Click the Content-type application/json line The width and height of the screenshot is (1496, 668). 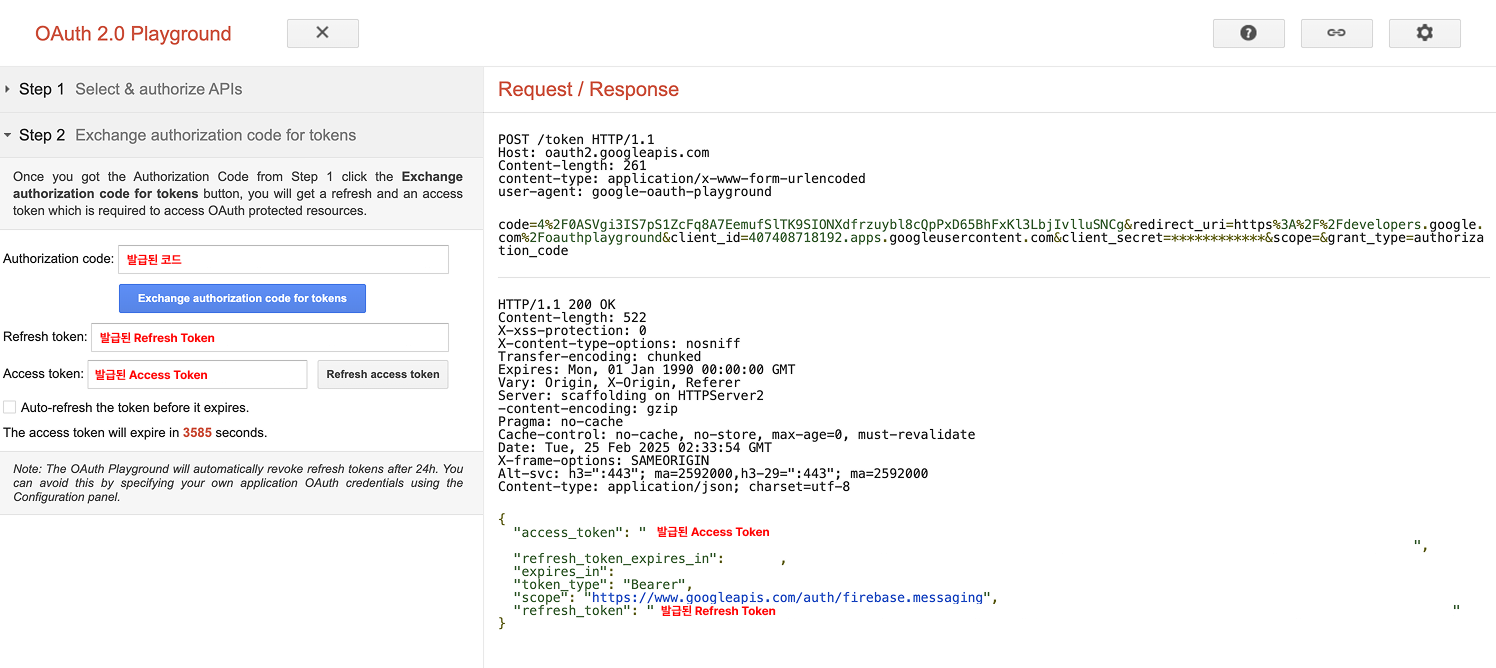[x=674, y=486]
